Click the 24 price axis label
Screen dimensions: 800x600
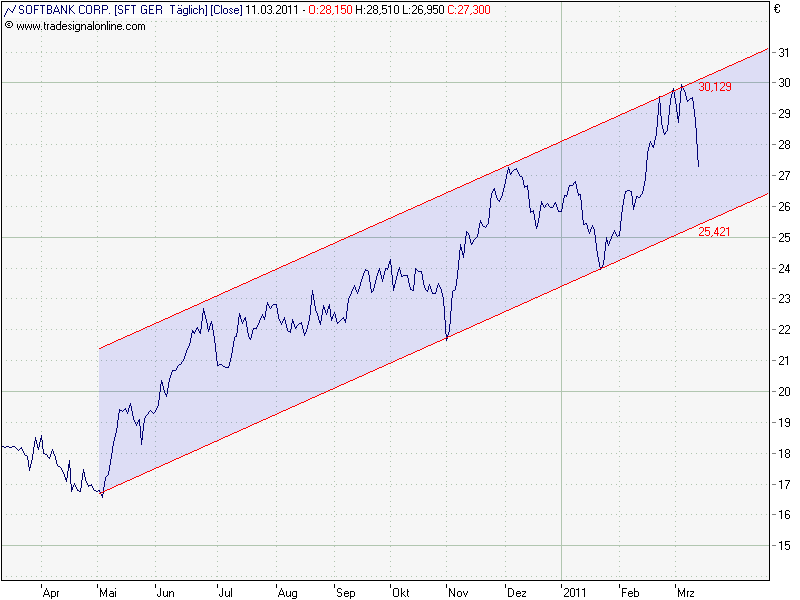coord(784,268)
